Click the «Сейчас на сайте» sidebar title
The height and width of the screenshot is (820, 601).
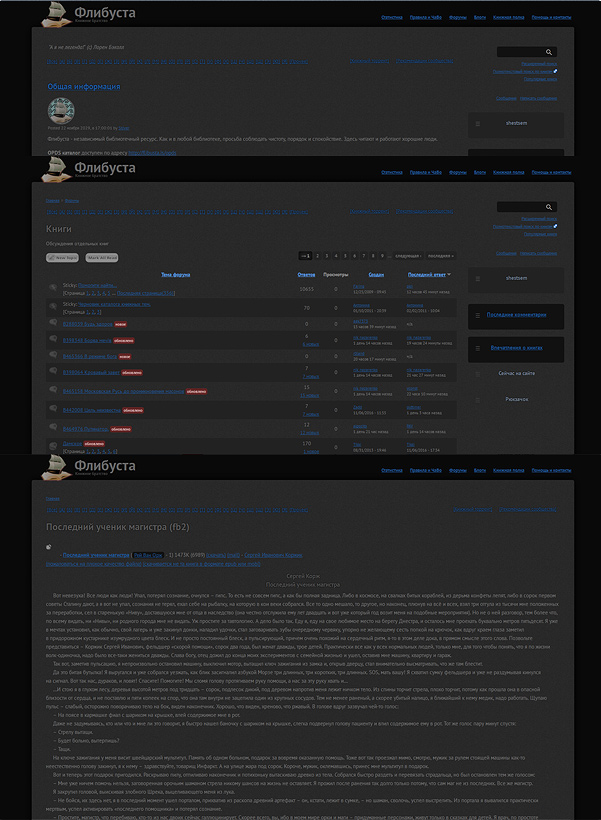(x=516, y=373)
